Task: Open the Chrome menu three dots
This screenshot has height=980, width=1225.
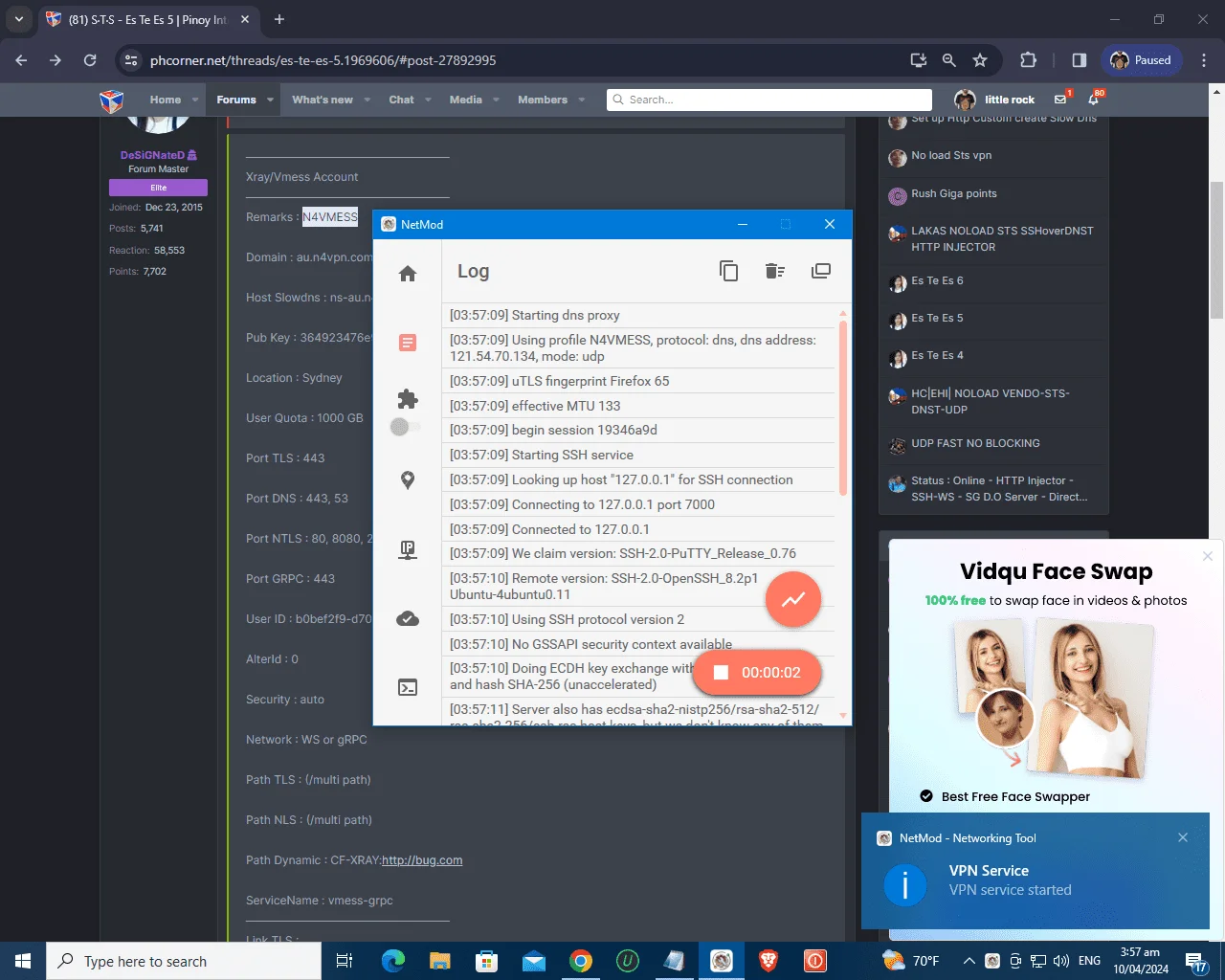Action: (x=1203, y=60)
